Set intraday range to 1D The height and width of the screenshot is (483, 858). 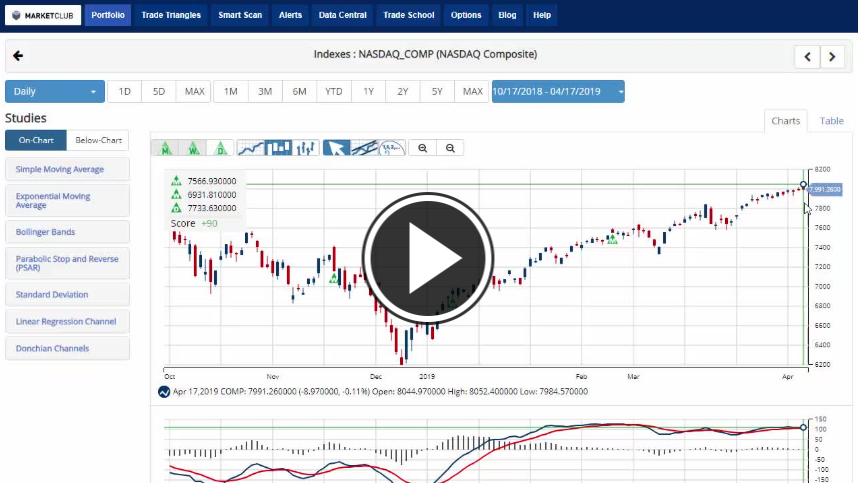point(125,91)
